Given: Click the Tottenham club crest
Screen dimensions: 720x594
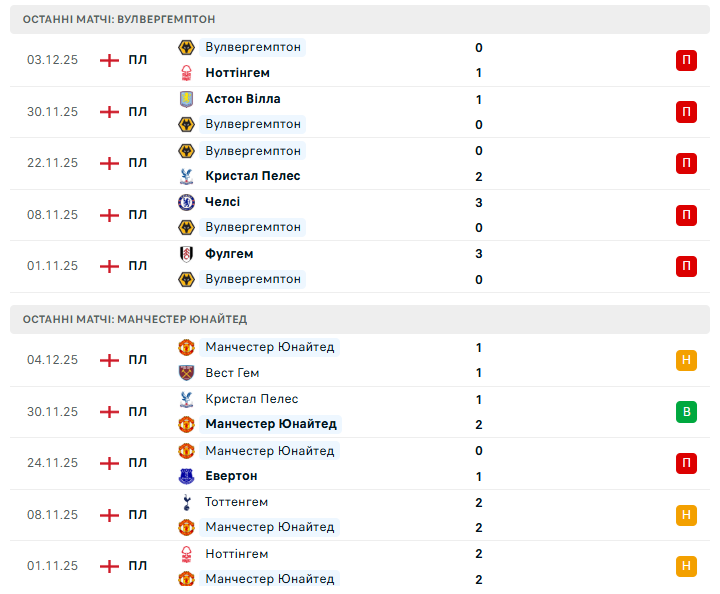Looking at the screenshot, I should coord(186,502).
